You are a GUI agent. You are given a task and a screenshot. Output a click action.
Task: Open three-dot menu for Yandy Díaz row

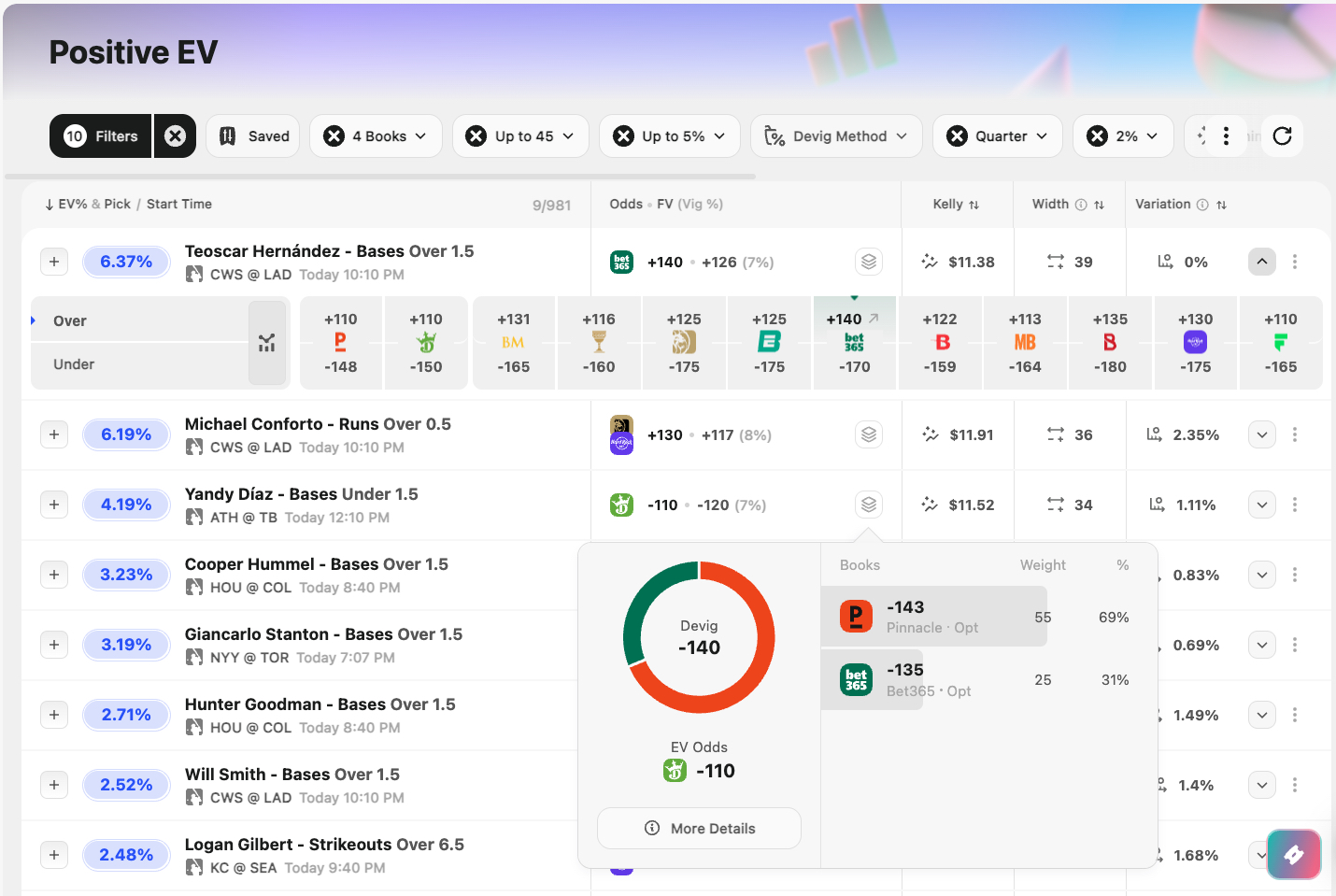pyautogui.click(x=1295, y=505)
